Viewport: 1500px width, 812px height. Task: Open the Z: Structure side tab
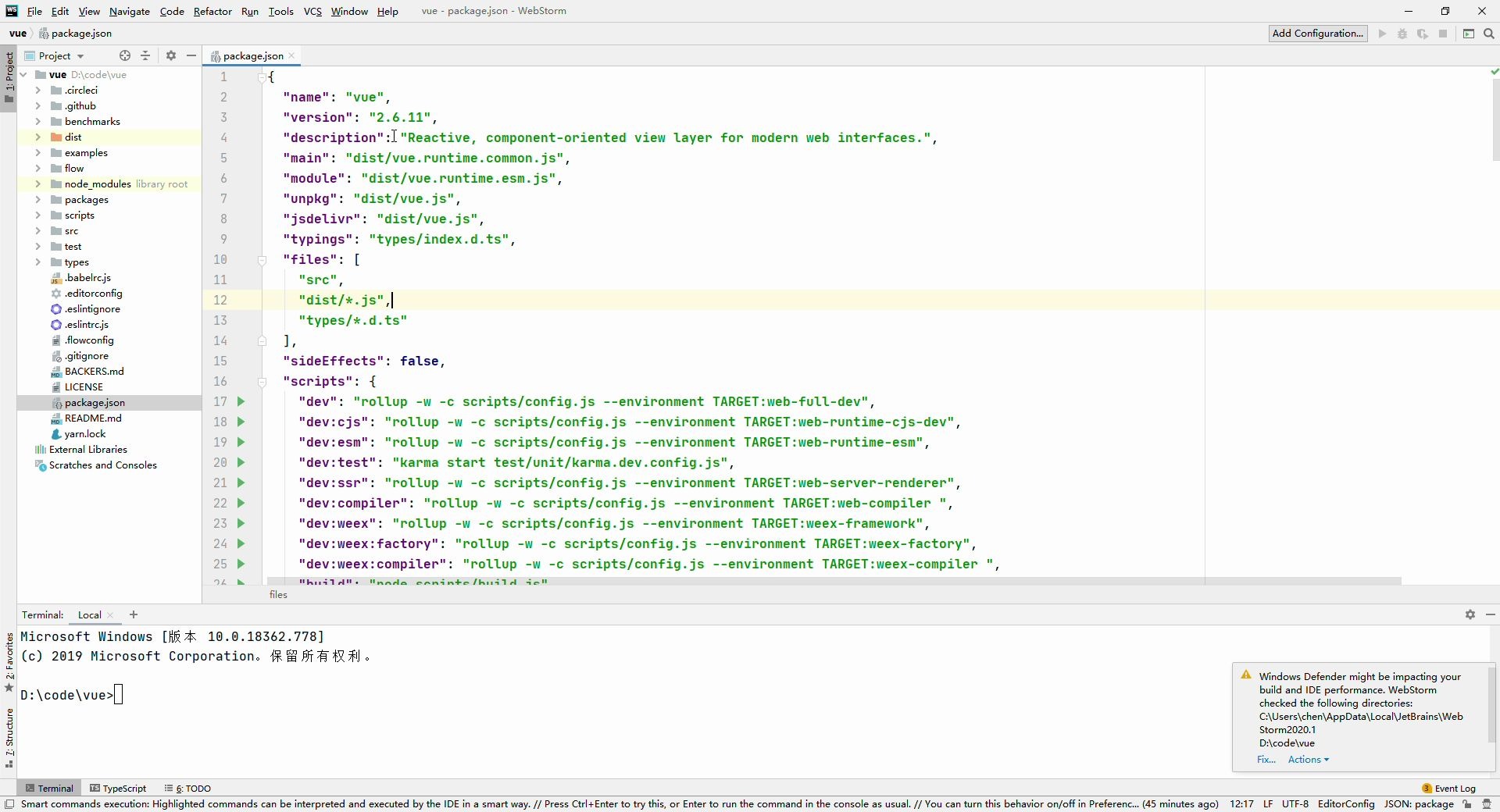tap(9, 738)
